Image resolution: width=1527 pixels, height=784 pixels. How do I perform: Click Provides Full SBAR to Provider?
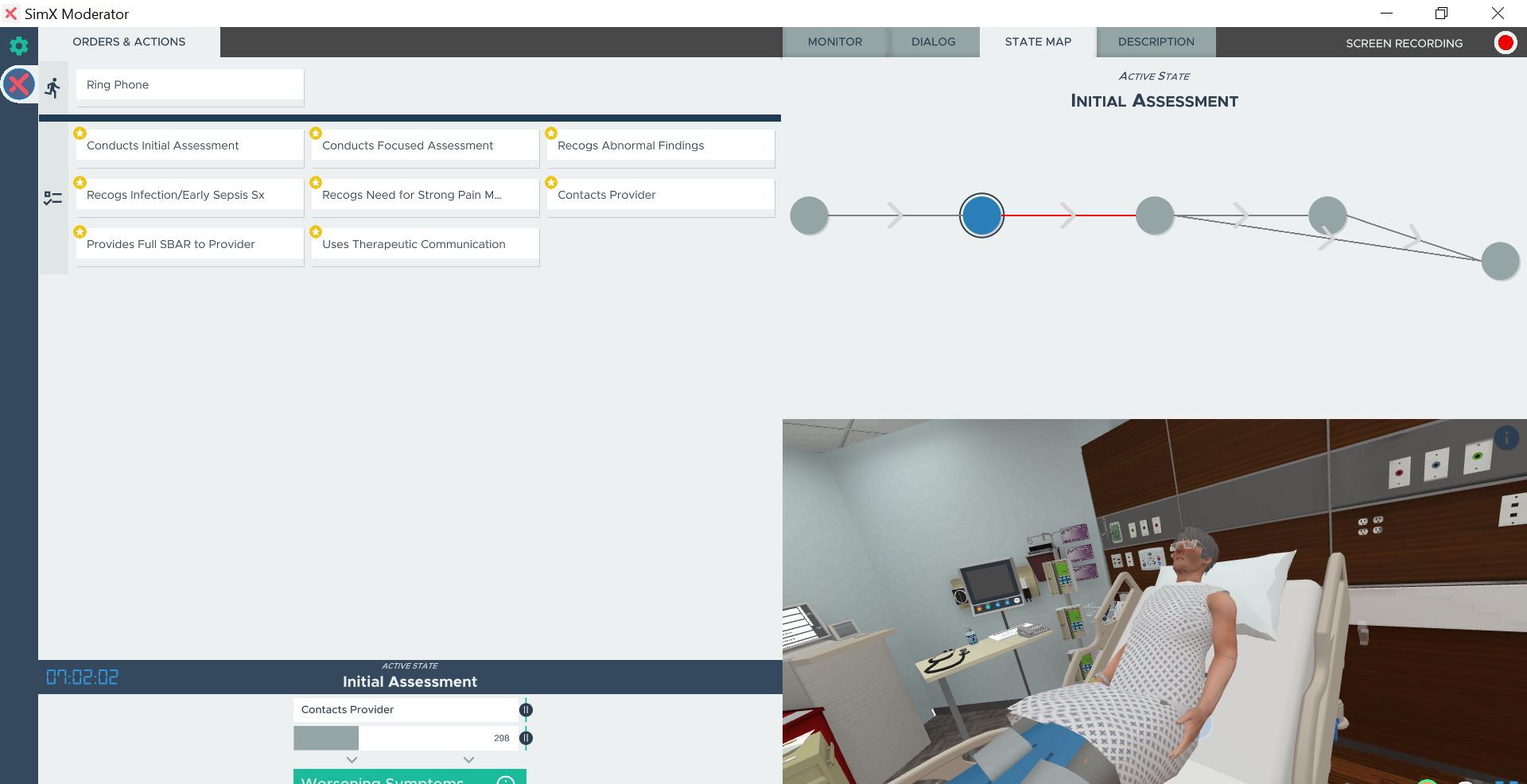pyautogui.click(x=189, y=244)
